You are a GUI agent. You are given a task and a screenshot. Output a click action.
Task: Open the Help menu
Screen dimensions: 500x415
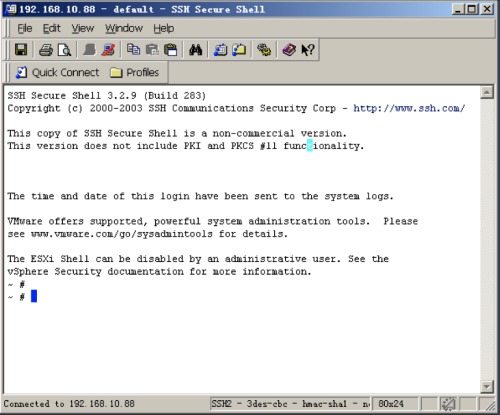164,28
